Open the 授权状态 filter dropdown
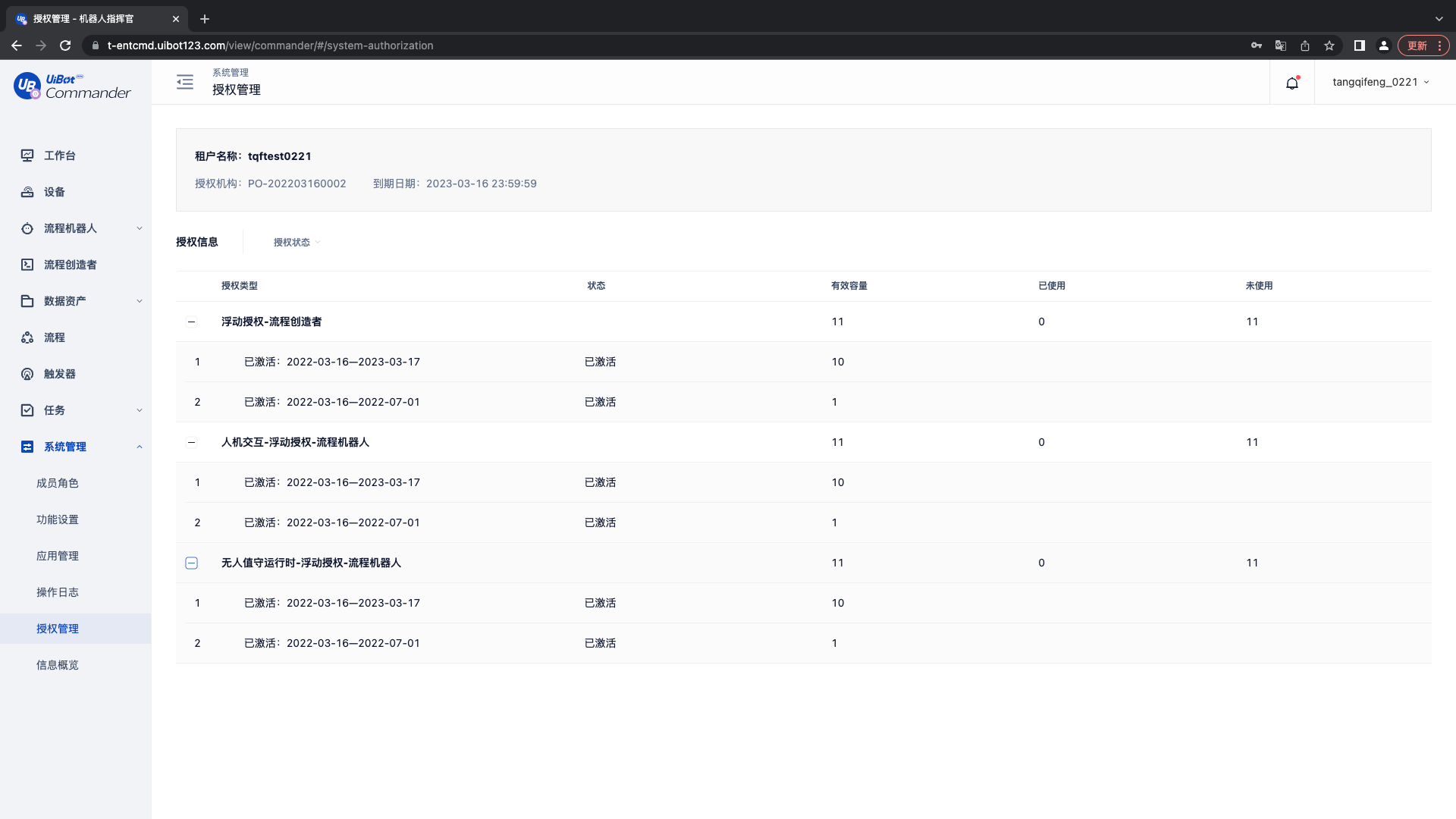This screenshot has height=819, width=1456. pos(297,243)
